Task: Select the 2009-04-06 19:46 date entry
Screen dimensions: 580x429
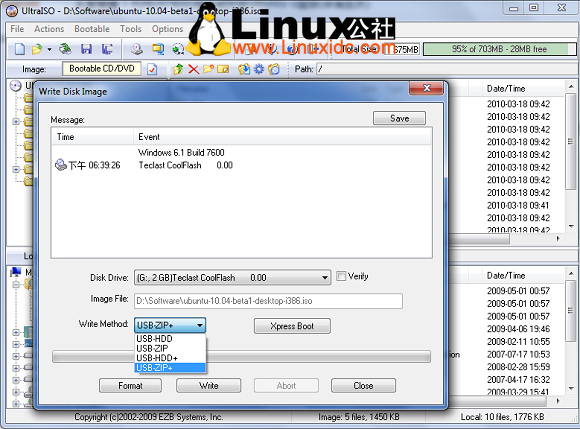Action: point(518,329)
